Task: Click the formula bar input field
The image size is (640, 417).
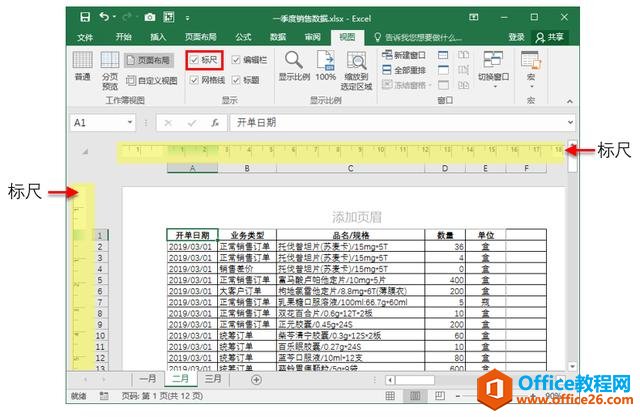Action: click(x=400, y=122)
